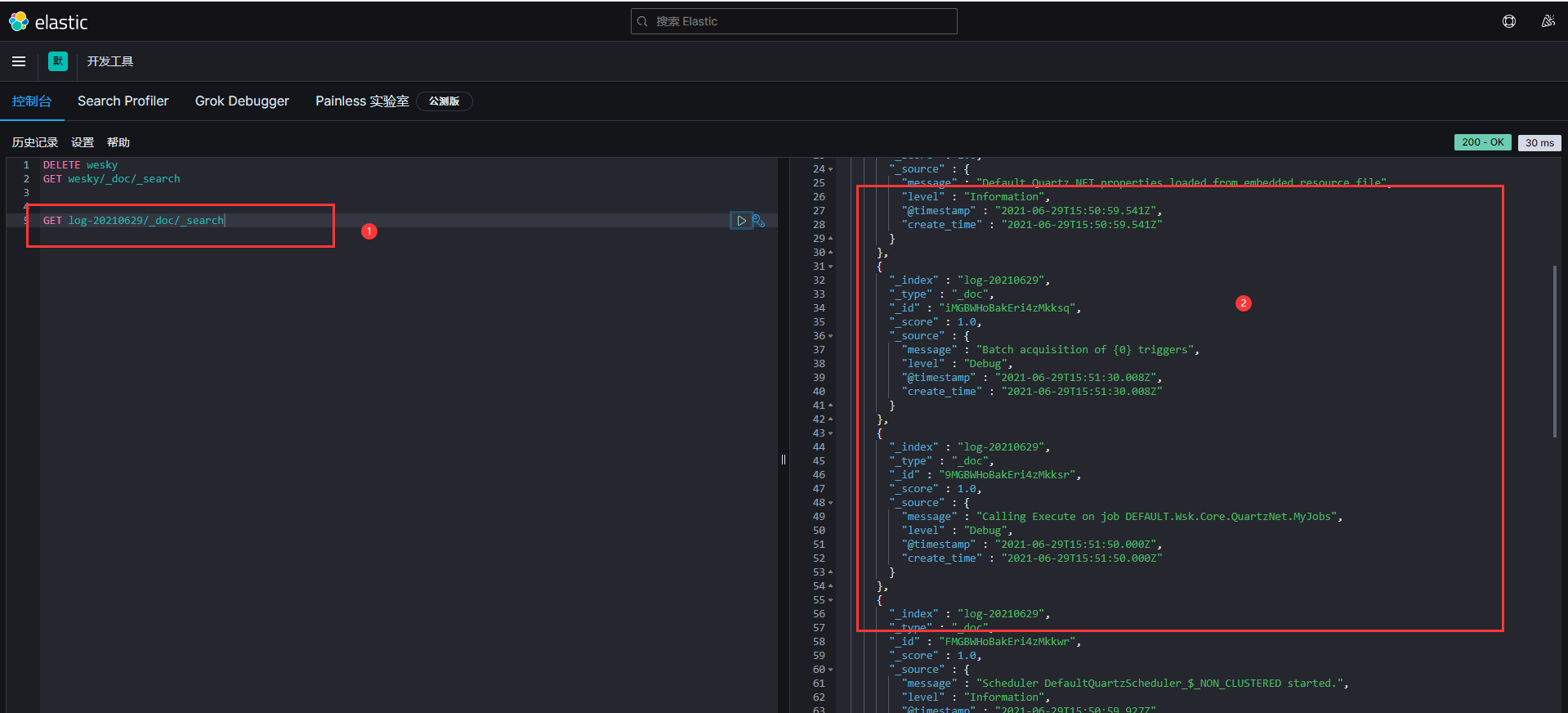
Task: Collapse the _source fold at line 60
Action: (x=831, y=670)
